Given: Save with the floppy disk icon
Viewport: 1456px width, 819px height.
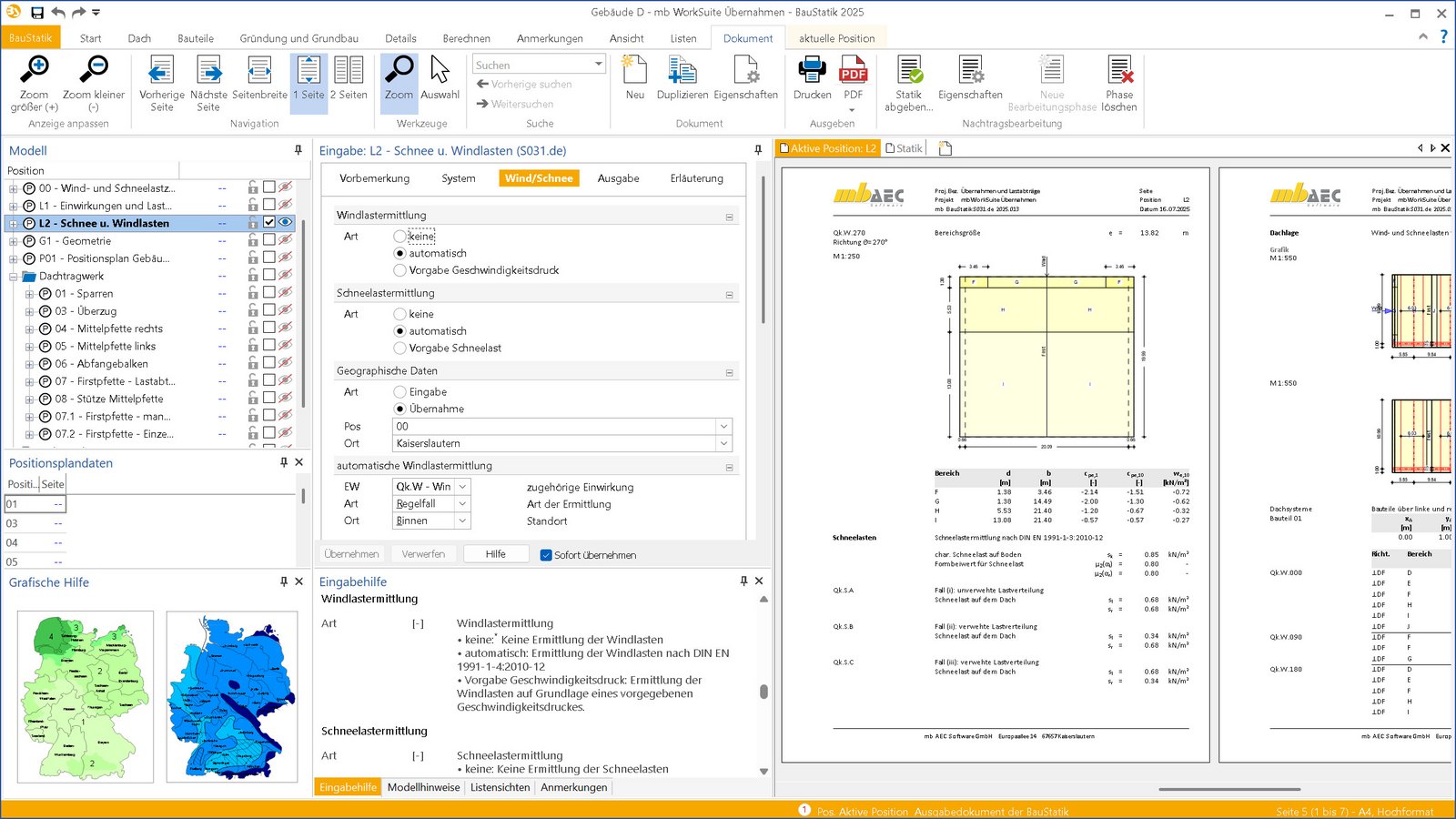Looking at the screenshot, I should (x=37, y=13).
